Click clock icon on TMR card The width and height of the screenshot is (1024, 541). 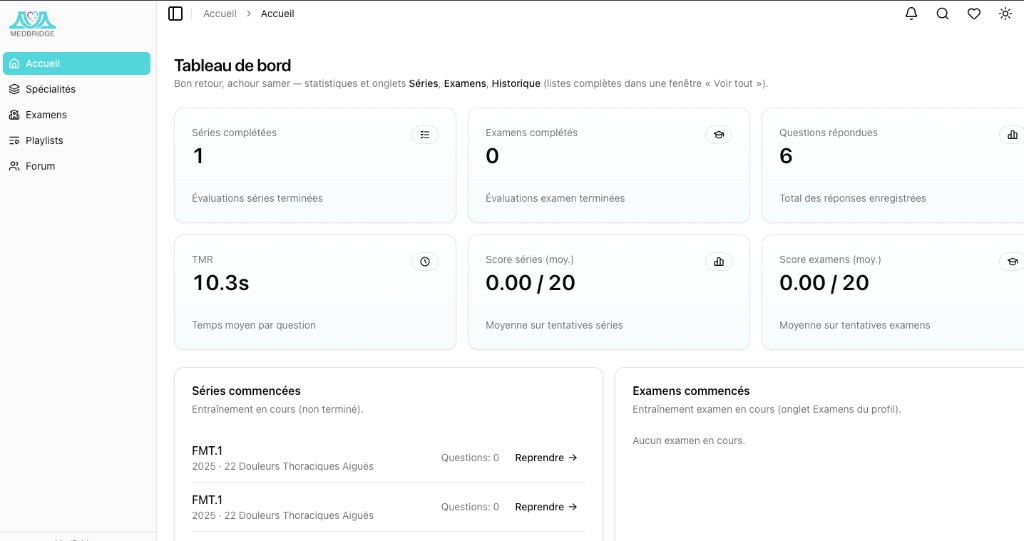(424, 261)
